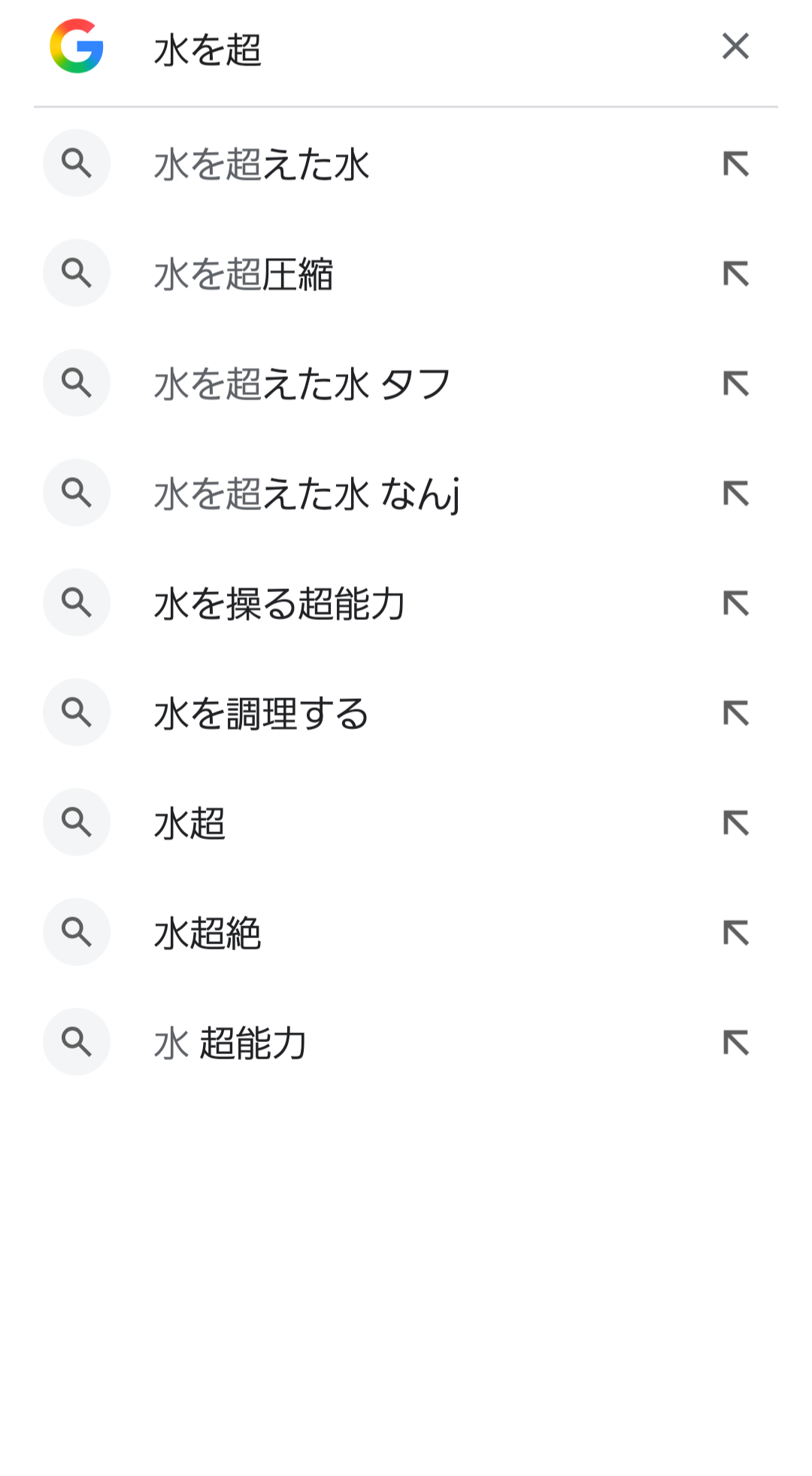Viewport: 812px width, 1476px height.
Task: Click magnifier icon beside 水超絶
Action: click(x=77, y=932)
